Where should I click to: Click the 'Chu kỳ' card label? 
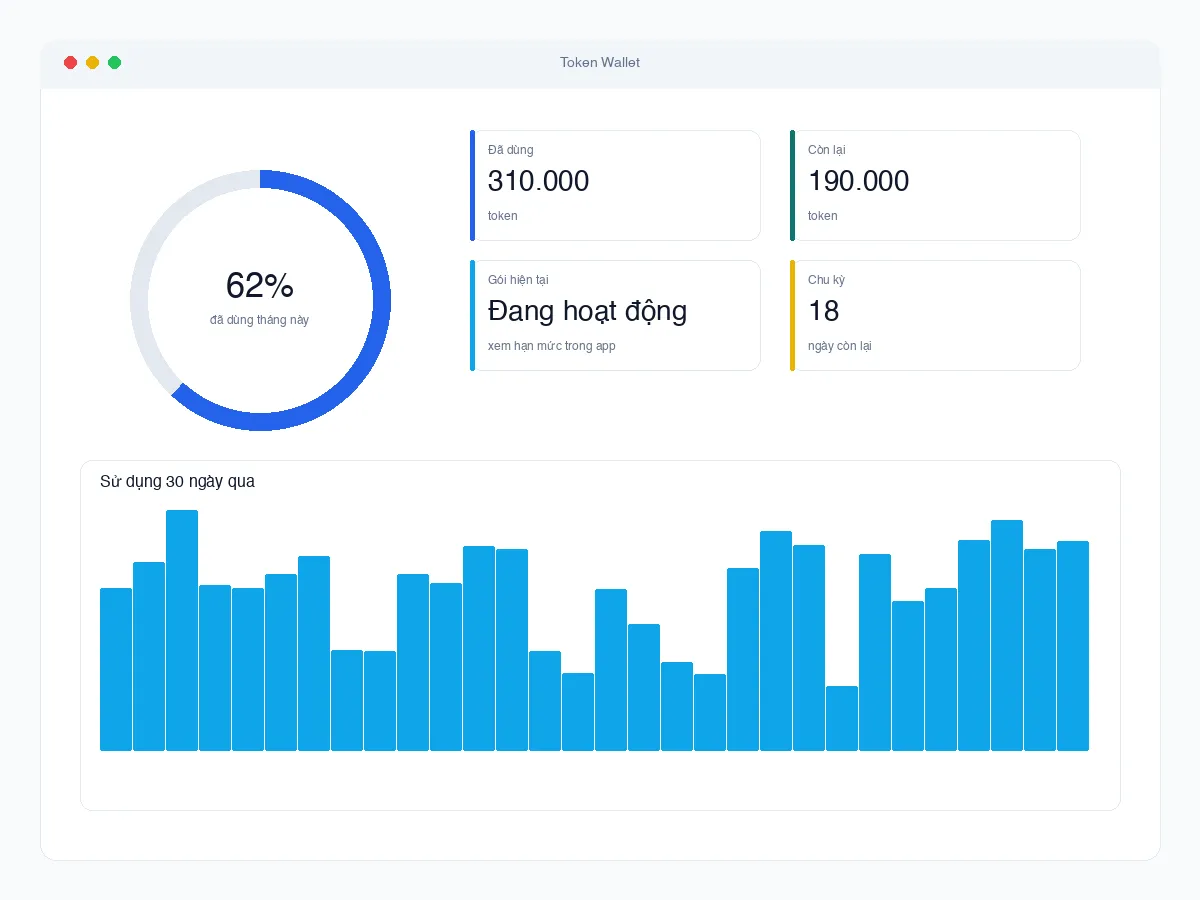[x=826, y=280]
